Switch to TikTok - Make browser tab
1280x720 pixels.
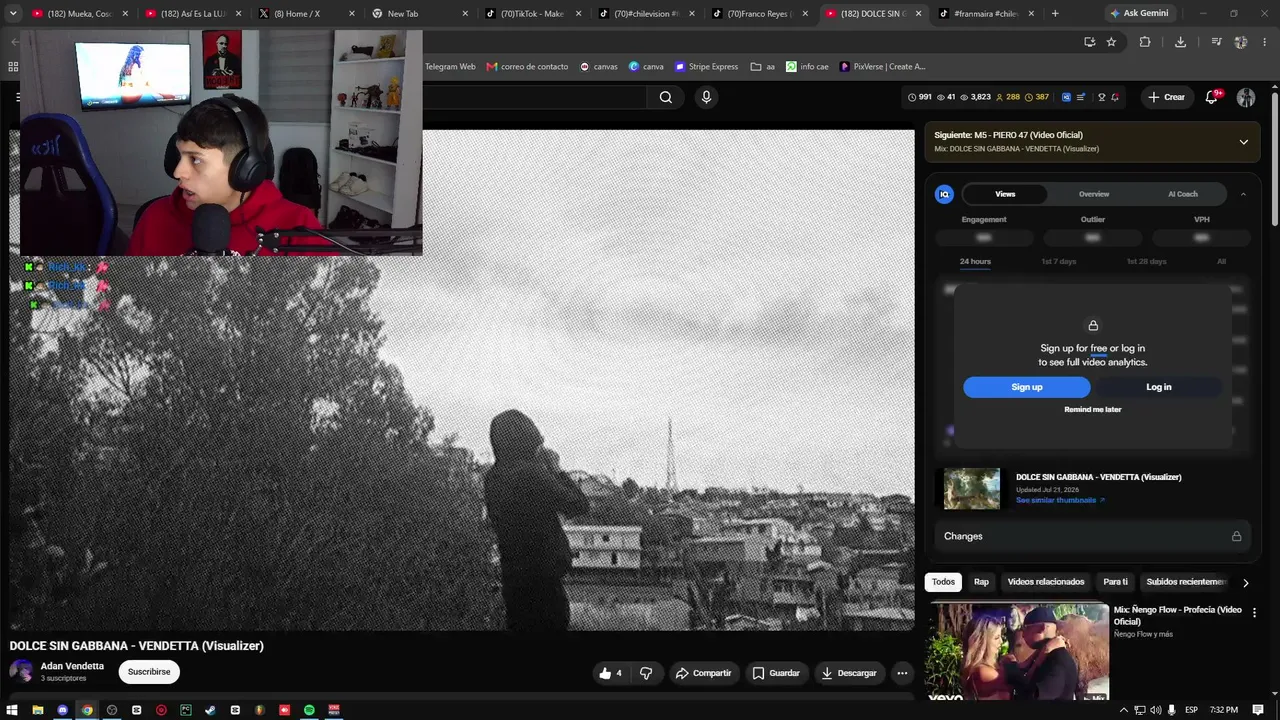[532, 14]
